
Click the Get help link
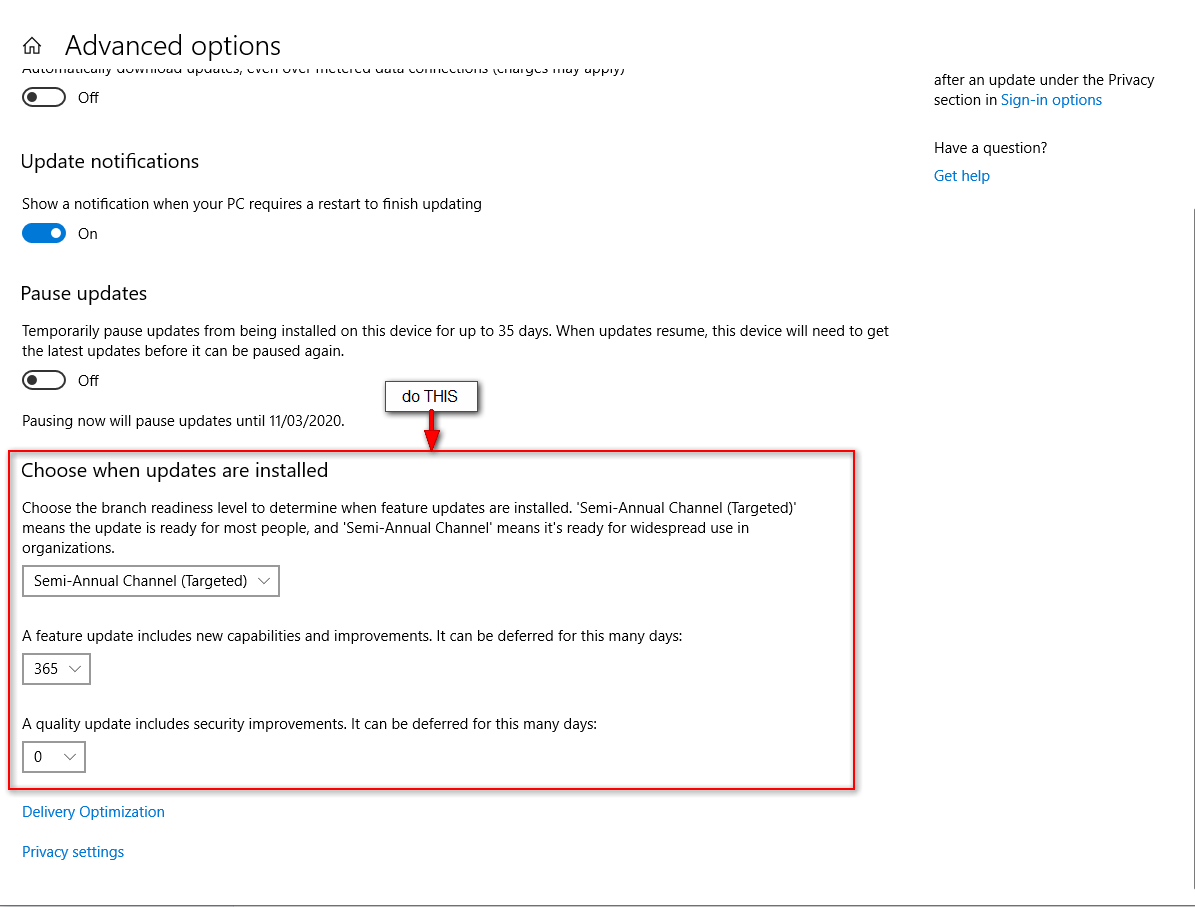961,176
